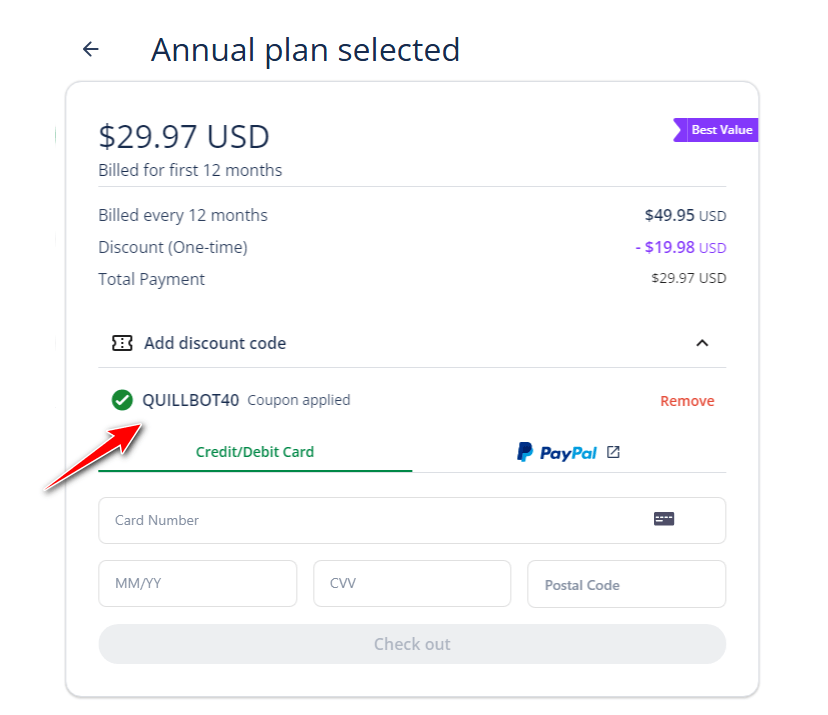This screenshot has height=715, width=828.
Task: Click the back arrow icon
Action: (x=91, y=49)
